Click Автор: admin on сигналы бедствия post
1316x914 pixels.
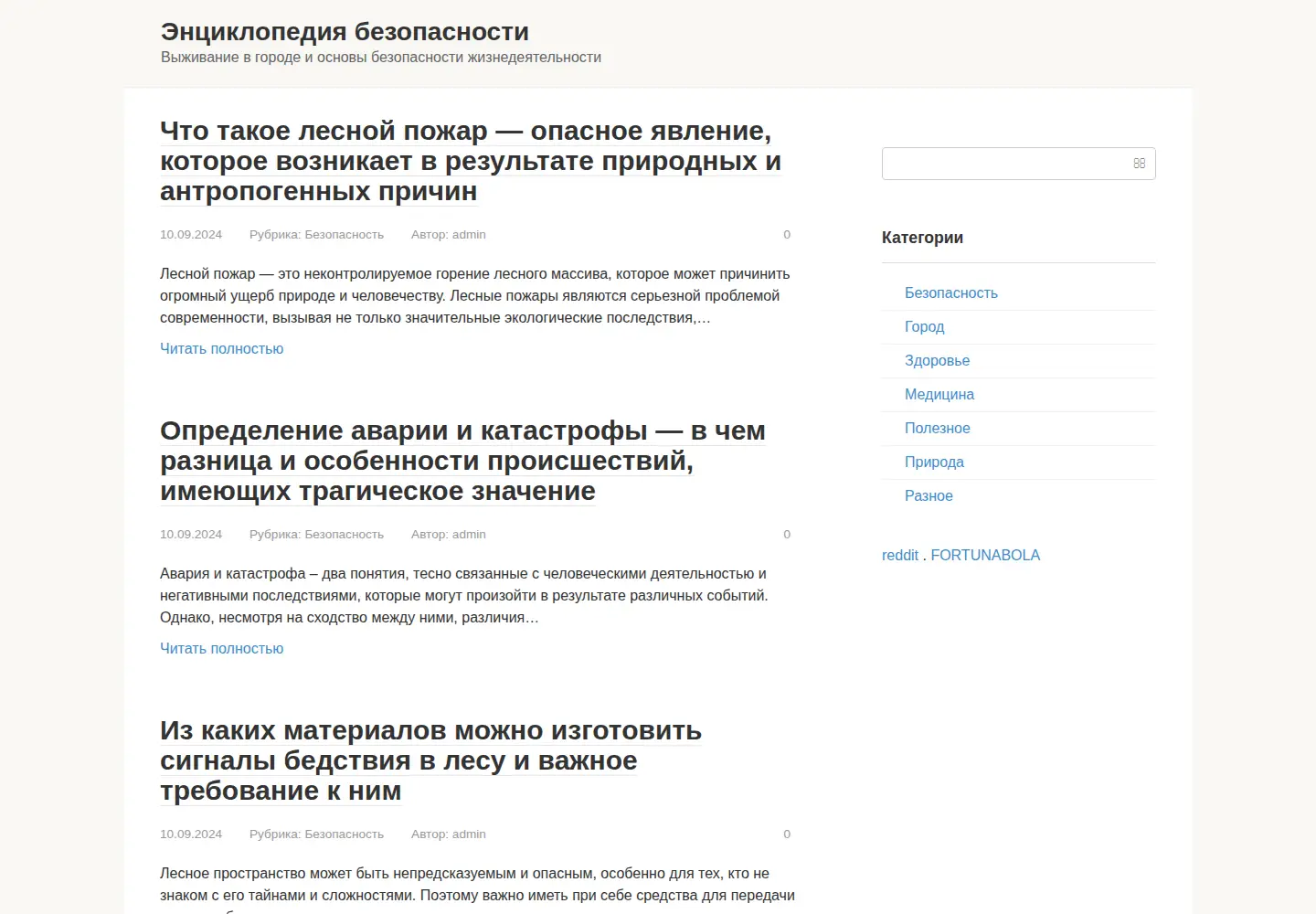tap(449, 834)
